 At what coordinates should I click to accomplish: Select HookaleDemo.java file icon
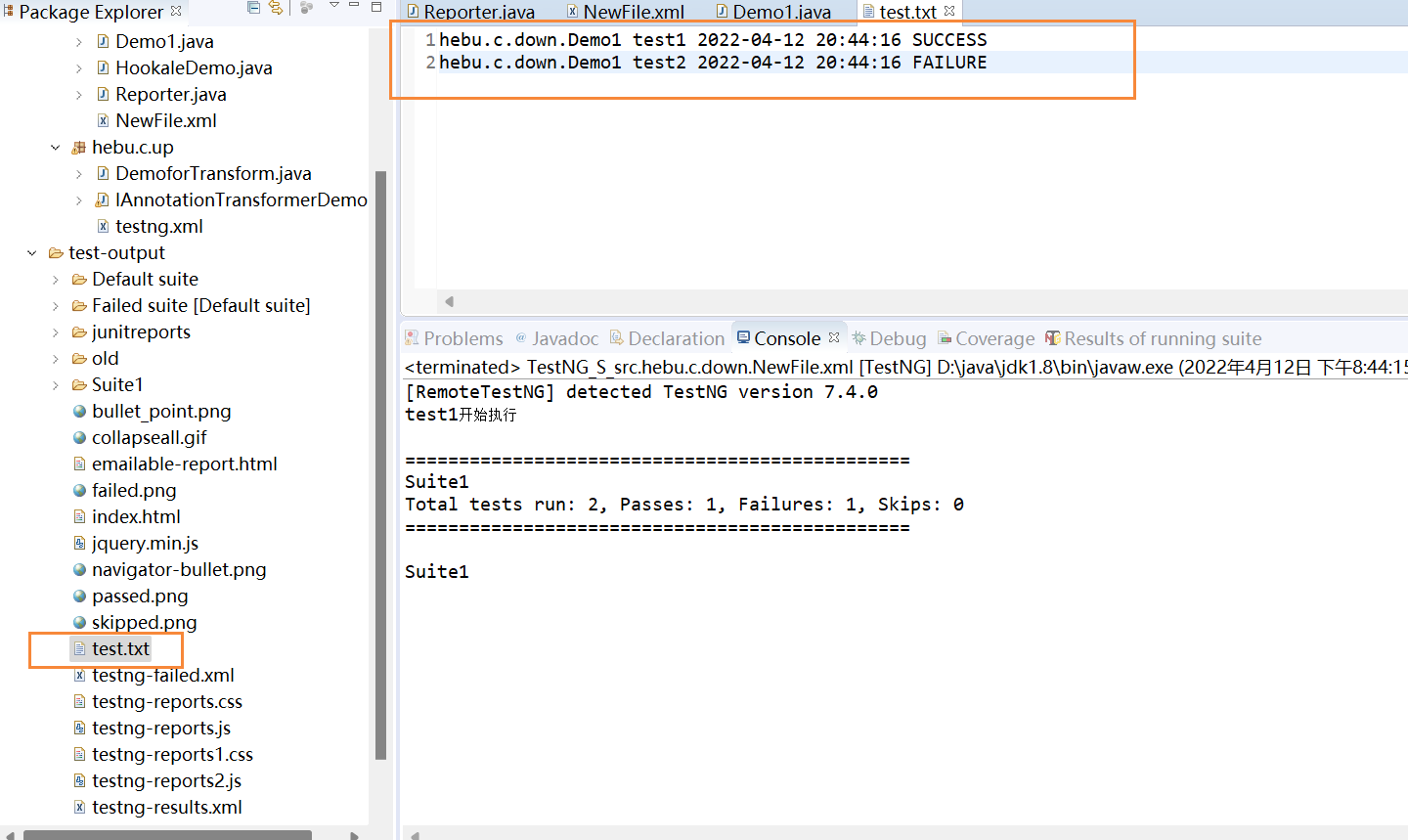(x=103, y=68)
